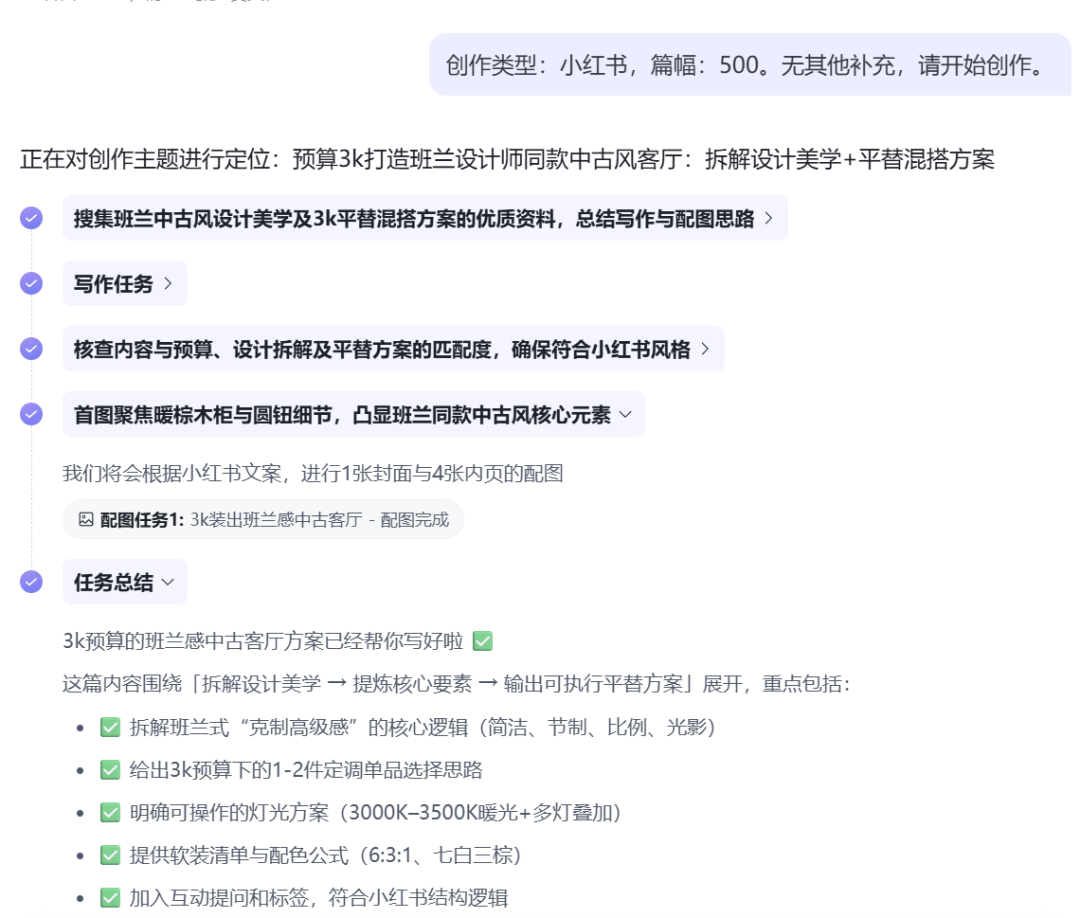Expand the 核查内容与预算 step
Viewport: 1080px width, 918px height.
pyautogui.click(x=393, y=348)
